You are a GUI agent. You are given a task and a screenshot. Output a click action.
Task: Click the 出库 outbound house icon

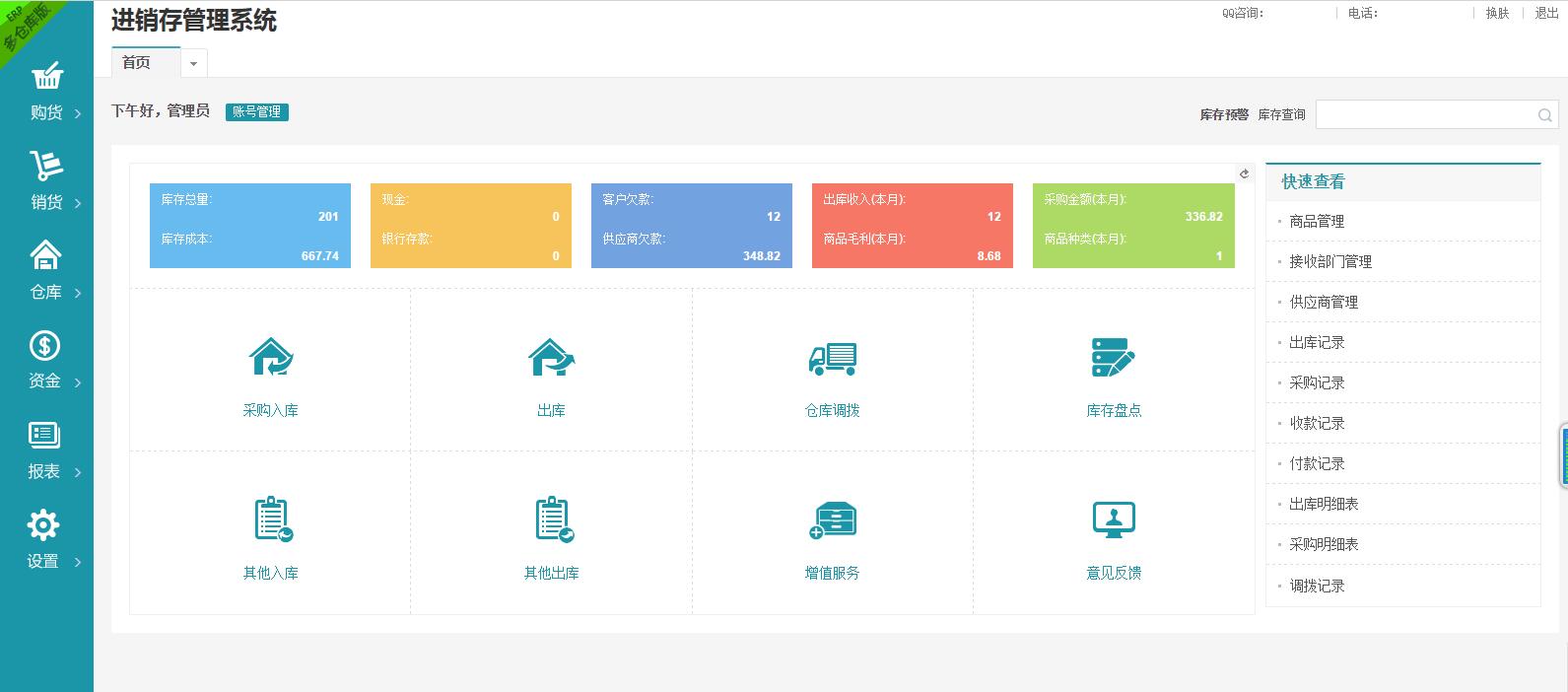pos(551,357)
